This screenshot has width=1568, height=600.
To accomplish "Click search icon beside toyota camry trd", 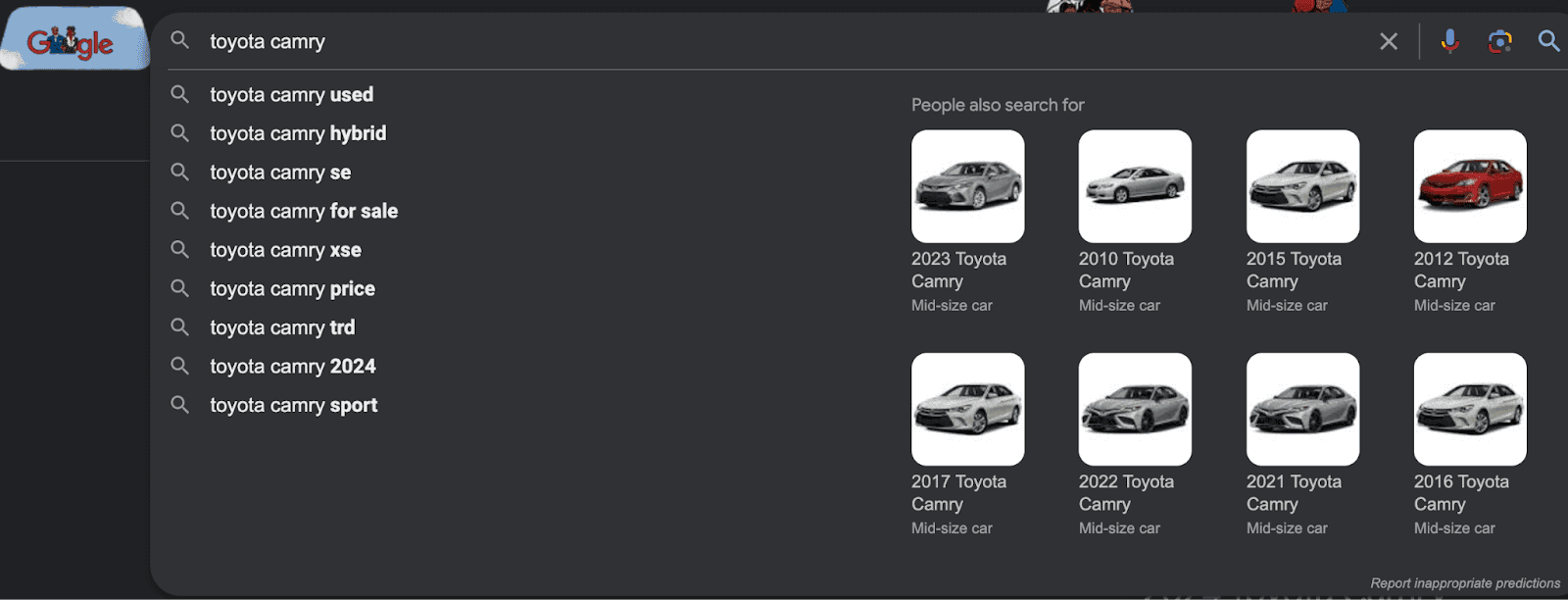I will point(180,326).
